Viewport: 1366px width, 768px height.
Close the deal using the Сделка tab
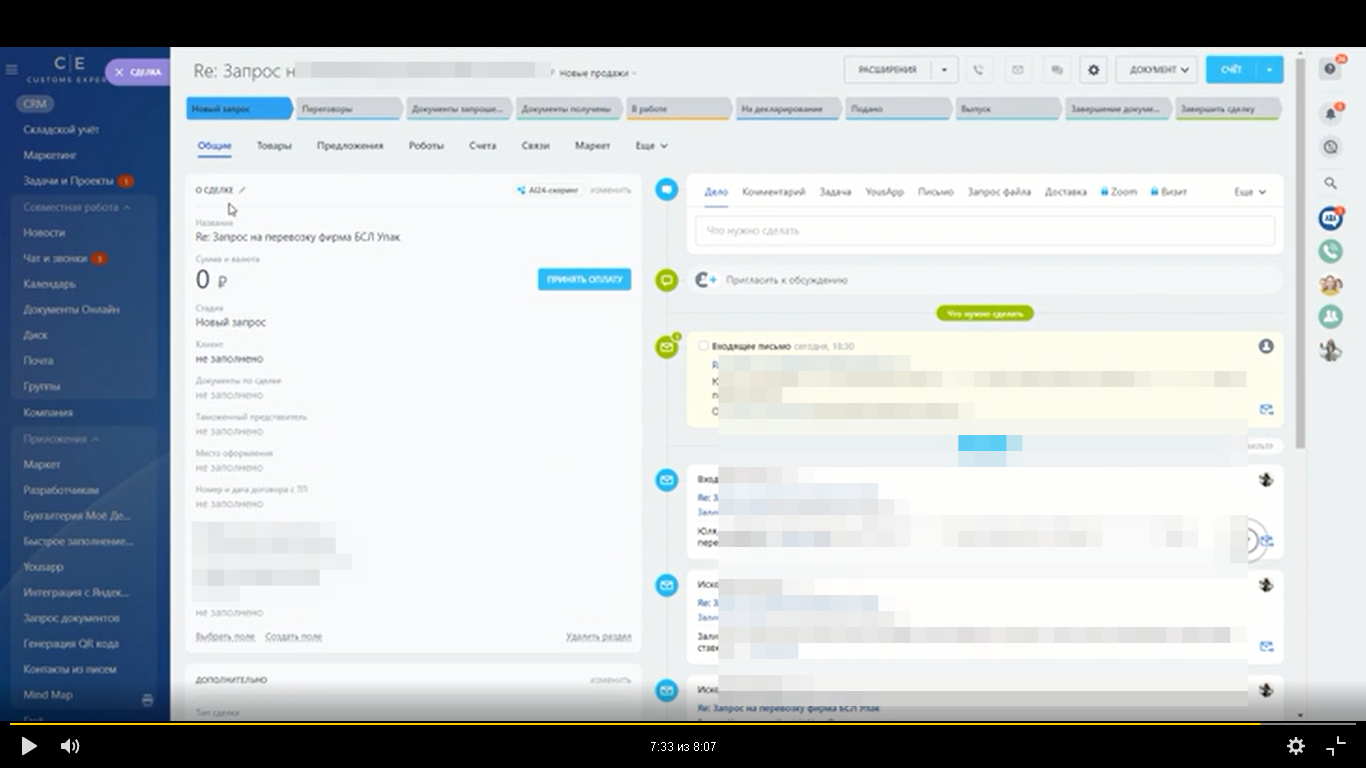click(139, 72)
